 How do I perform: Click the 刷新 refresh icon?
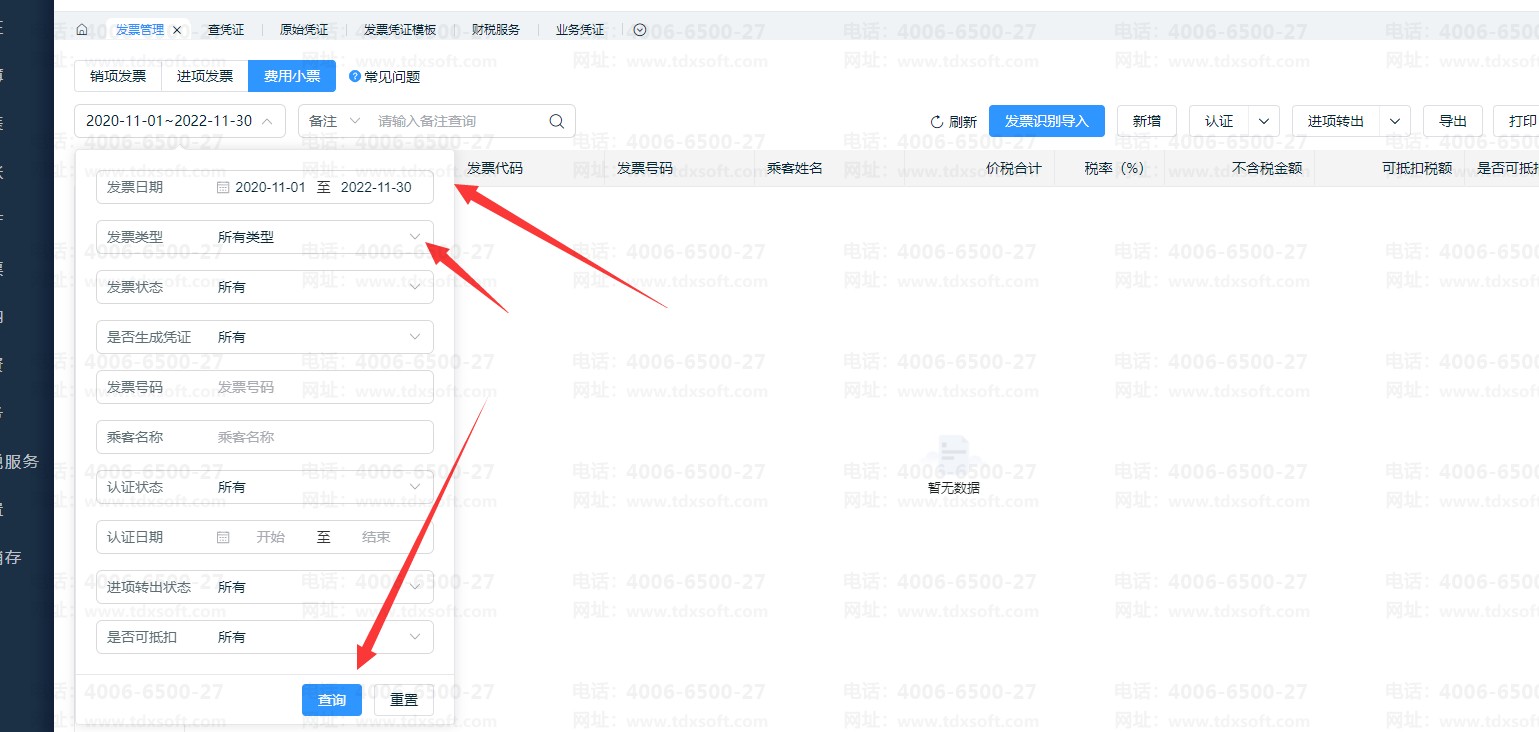pyautogui.click(x=937, y=122)
